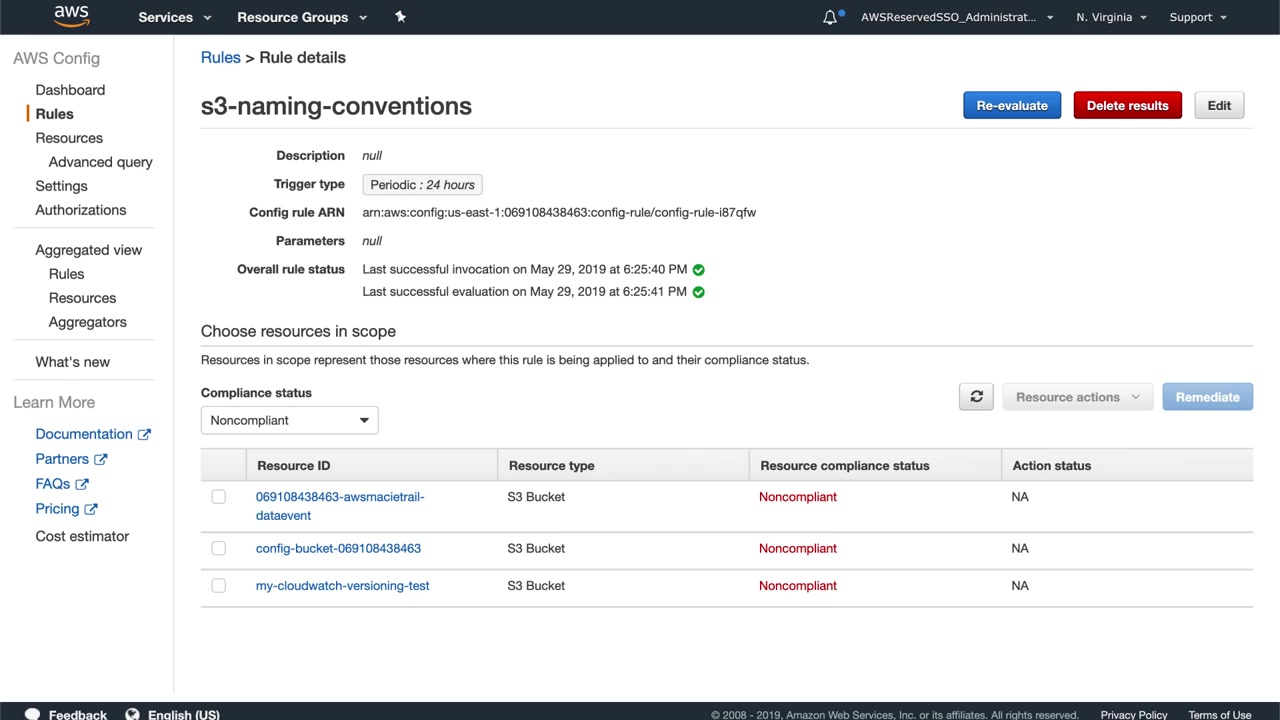
Task: Select the config-bucket-069108438463 checkbox
Action: tap(218, 548)
